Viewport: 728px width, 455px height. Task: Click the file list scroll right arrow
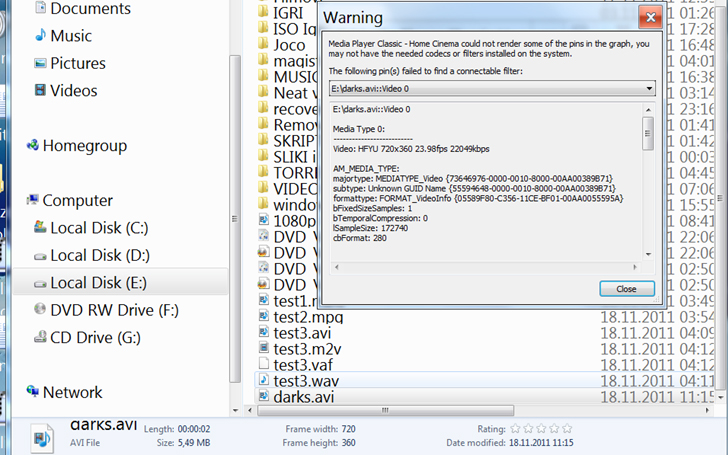click(707, 410)
